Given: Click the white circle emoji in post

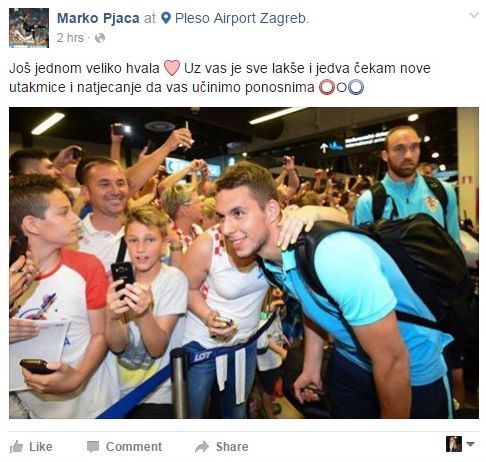Looking at the screenshot, I should (341, 88).
